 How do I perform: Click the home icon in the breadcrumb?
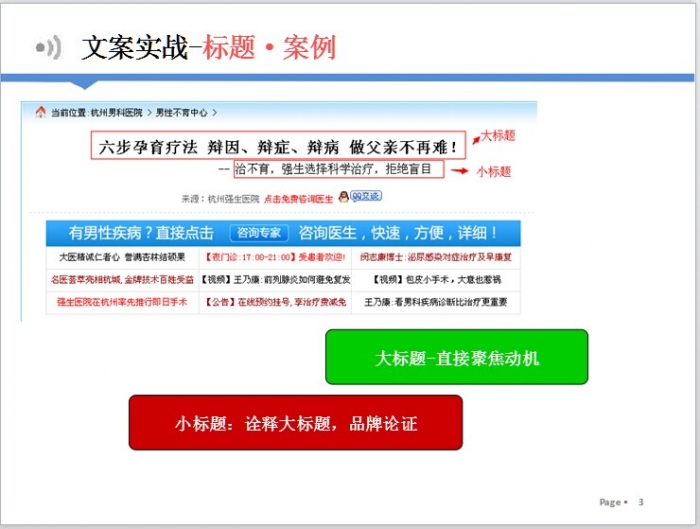(40, 113)
